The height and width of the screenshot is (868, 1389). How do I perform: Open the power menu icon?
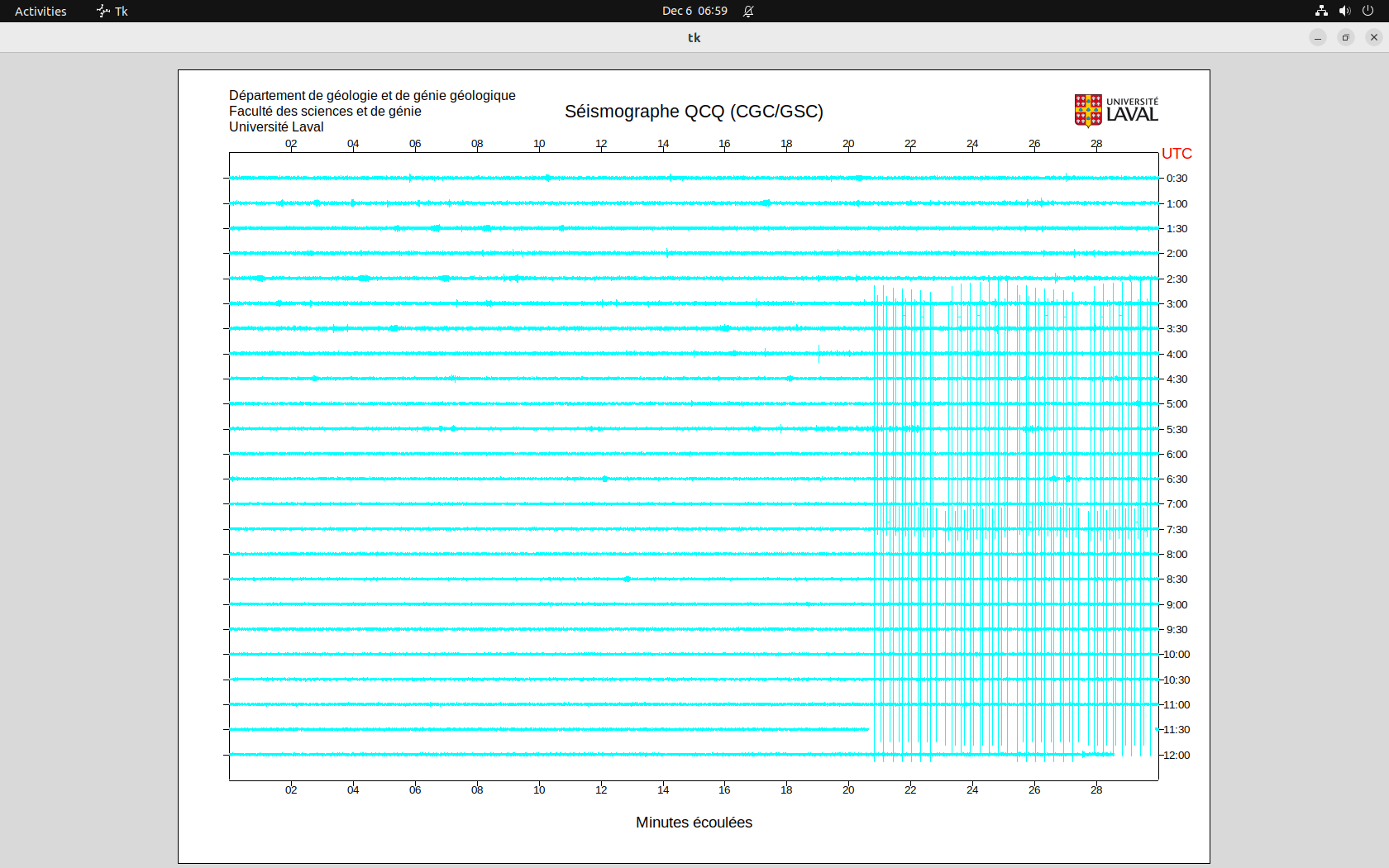click(1368, 11)
